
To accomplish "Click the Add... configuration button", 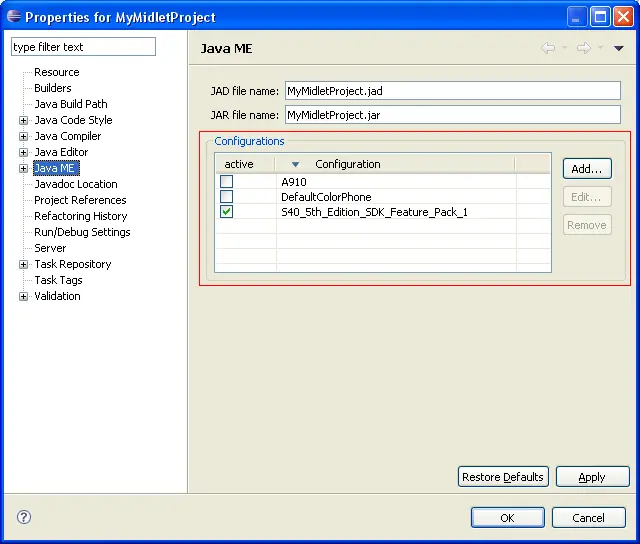I will pyautogui.click(x=587, y=169).
